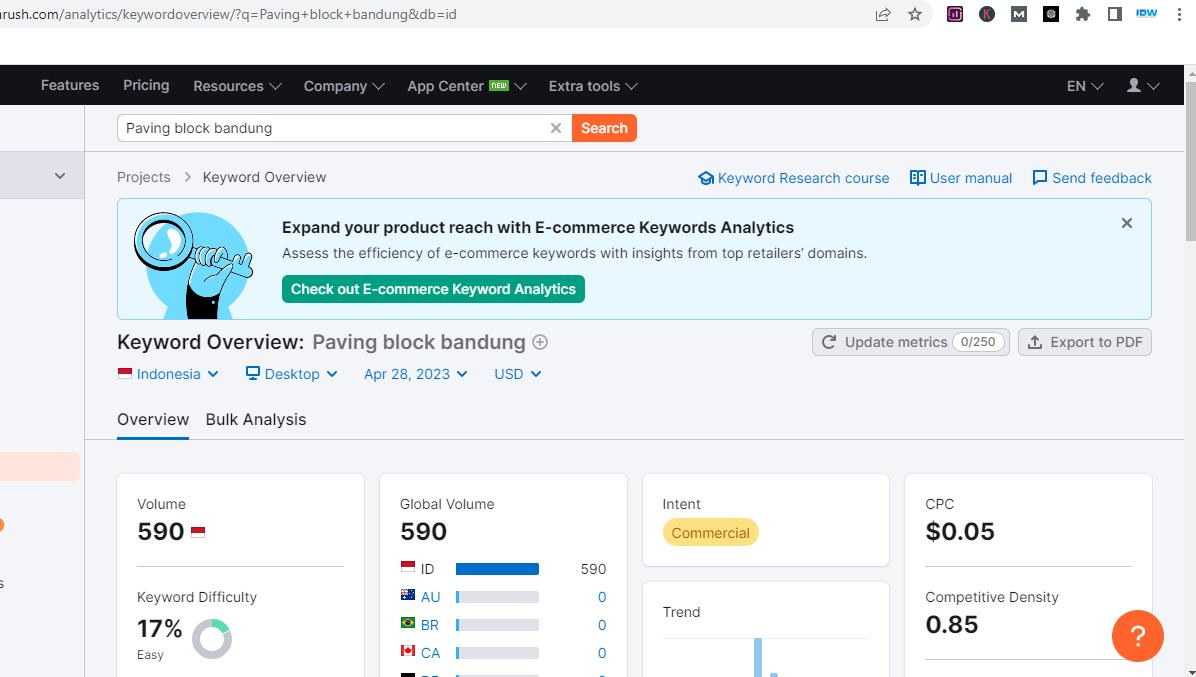The width and height of the screenshot is (1196, 677).
Task: Open the Chrome three-dot menu
Action: tap(1179, 14)
